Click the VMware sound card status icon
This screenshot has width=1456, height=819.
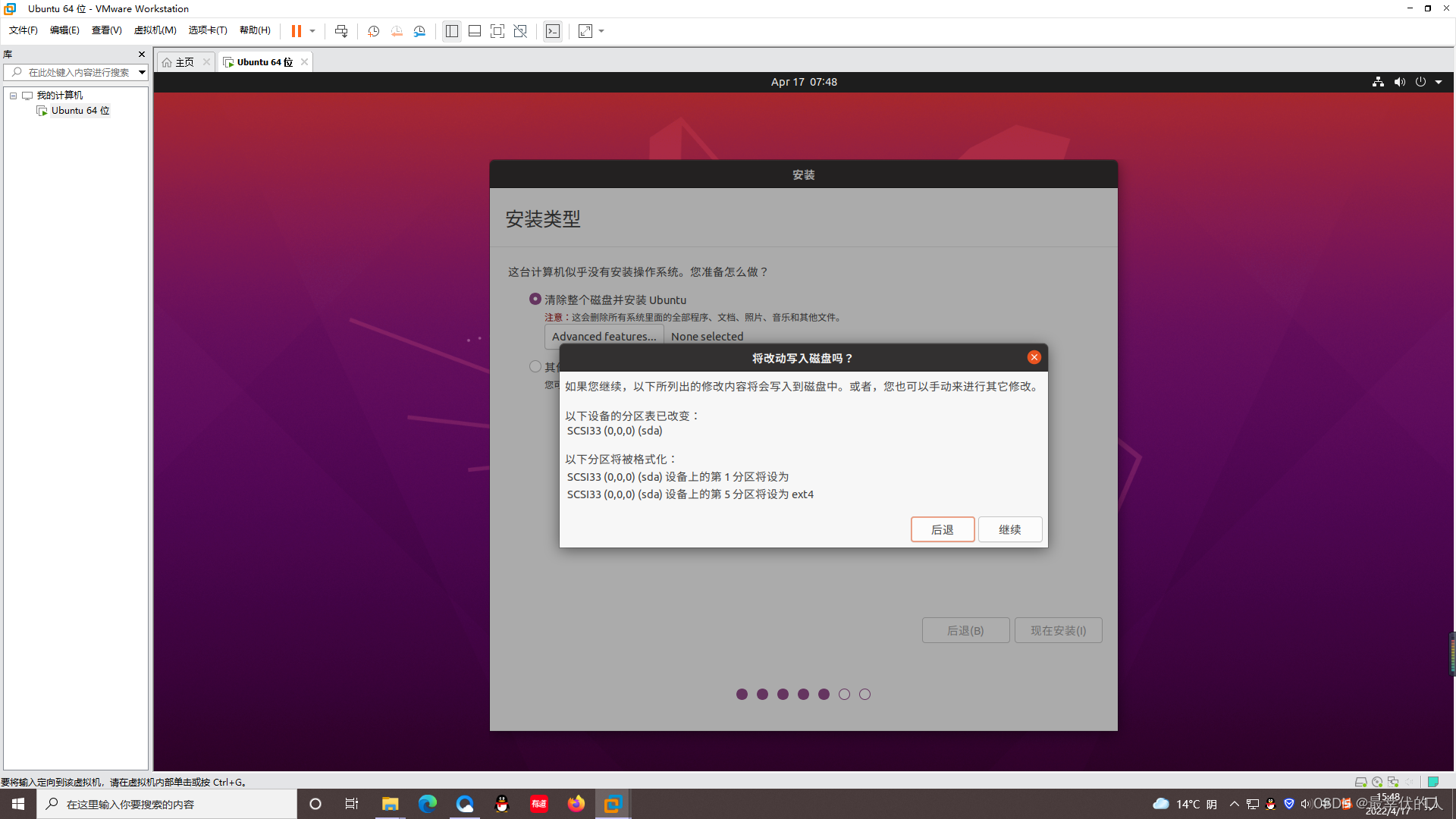[1410, 782]
